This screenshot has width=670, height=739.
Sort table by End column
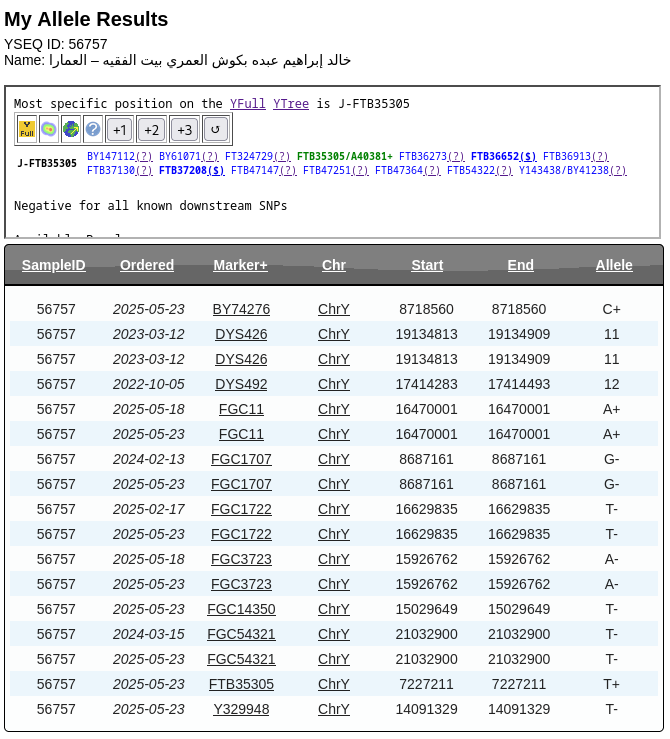pos(520,265)
